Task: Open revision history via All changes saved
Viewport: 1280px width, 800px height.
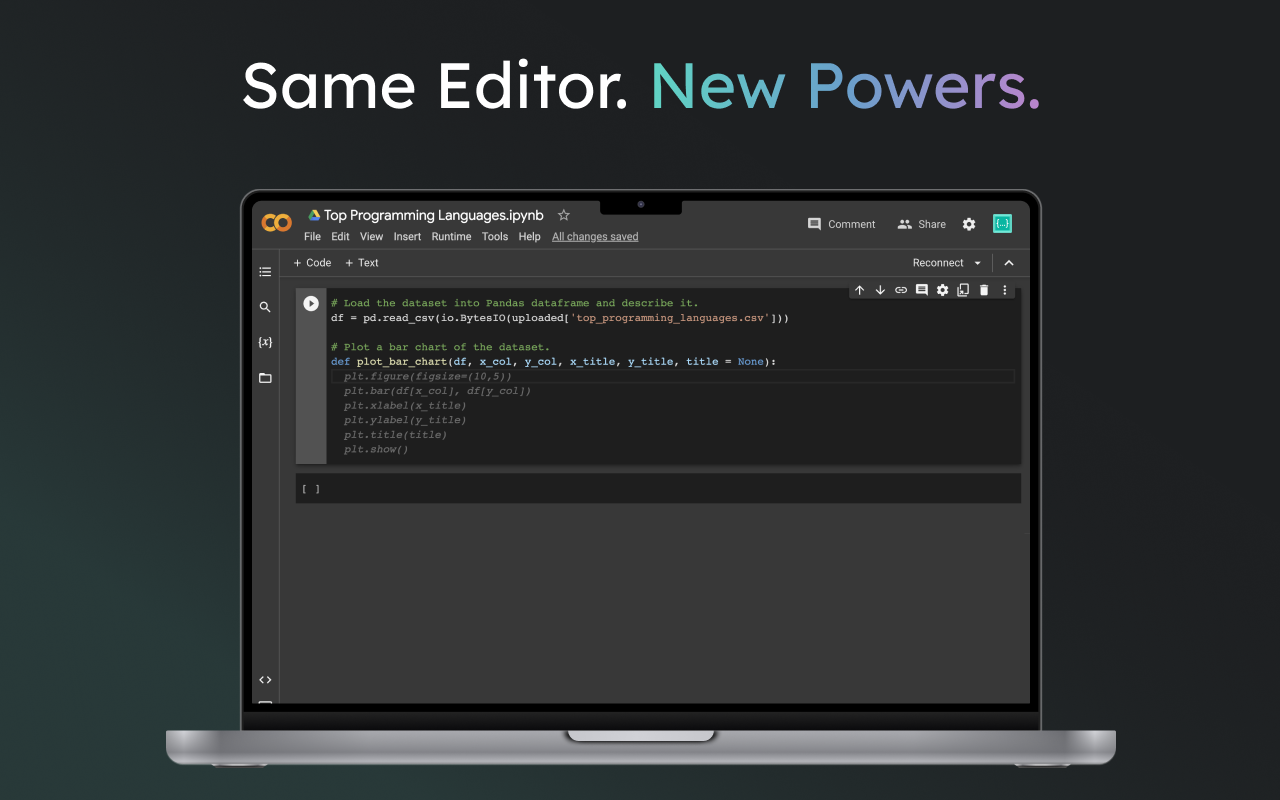Action: coord(595,236)
